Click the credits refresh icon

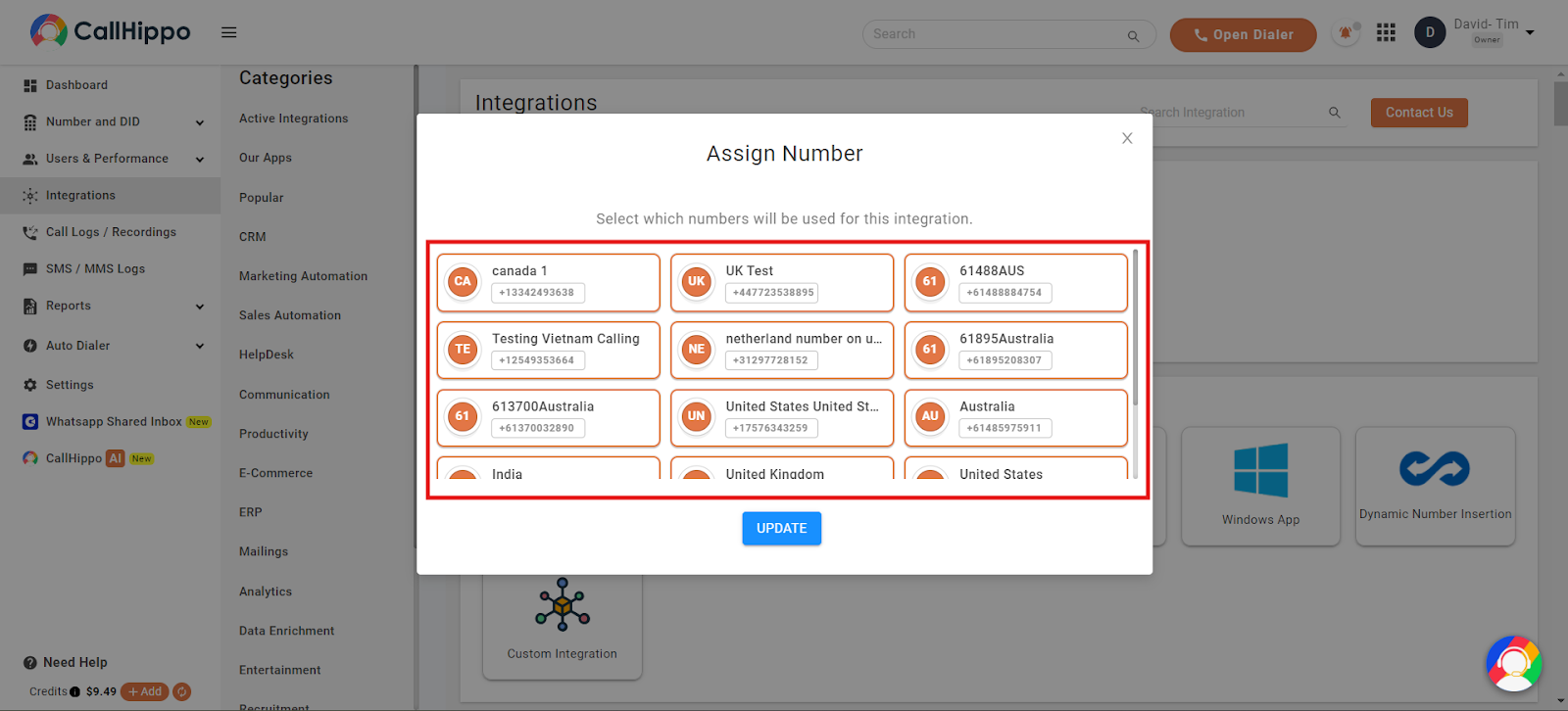182,691
